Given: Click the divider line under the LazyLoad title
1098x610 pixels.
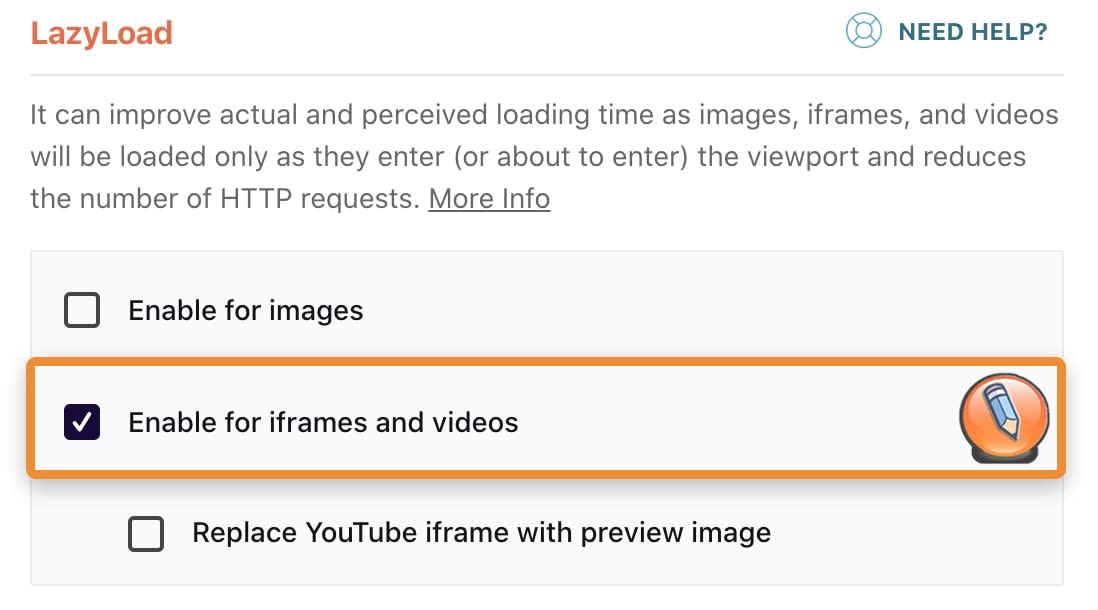Looking at the screenshot, I should (546, 75).
